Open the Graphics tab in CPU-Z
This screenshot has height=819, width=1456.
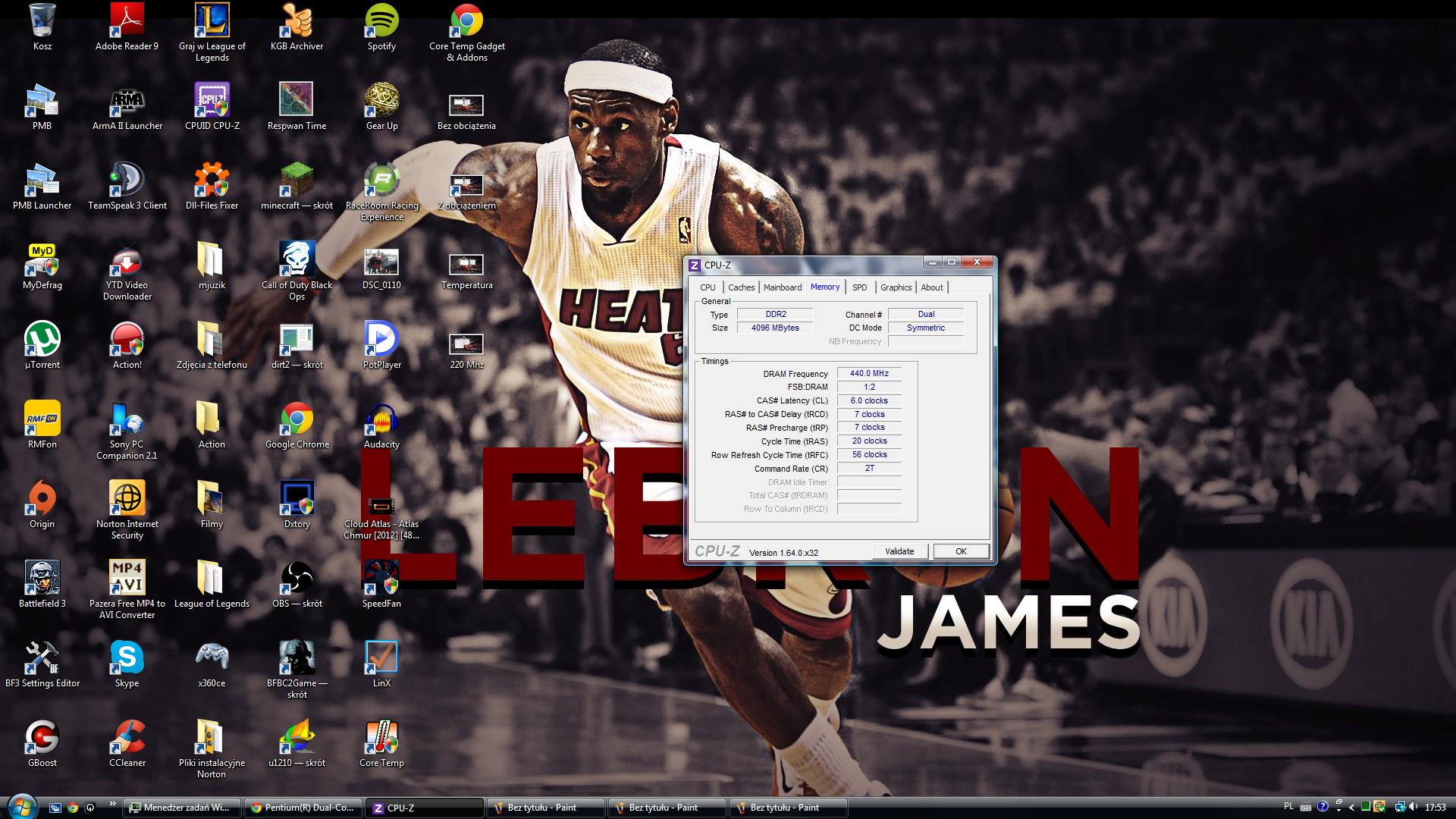896,287
